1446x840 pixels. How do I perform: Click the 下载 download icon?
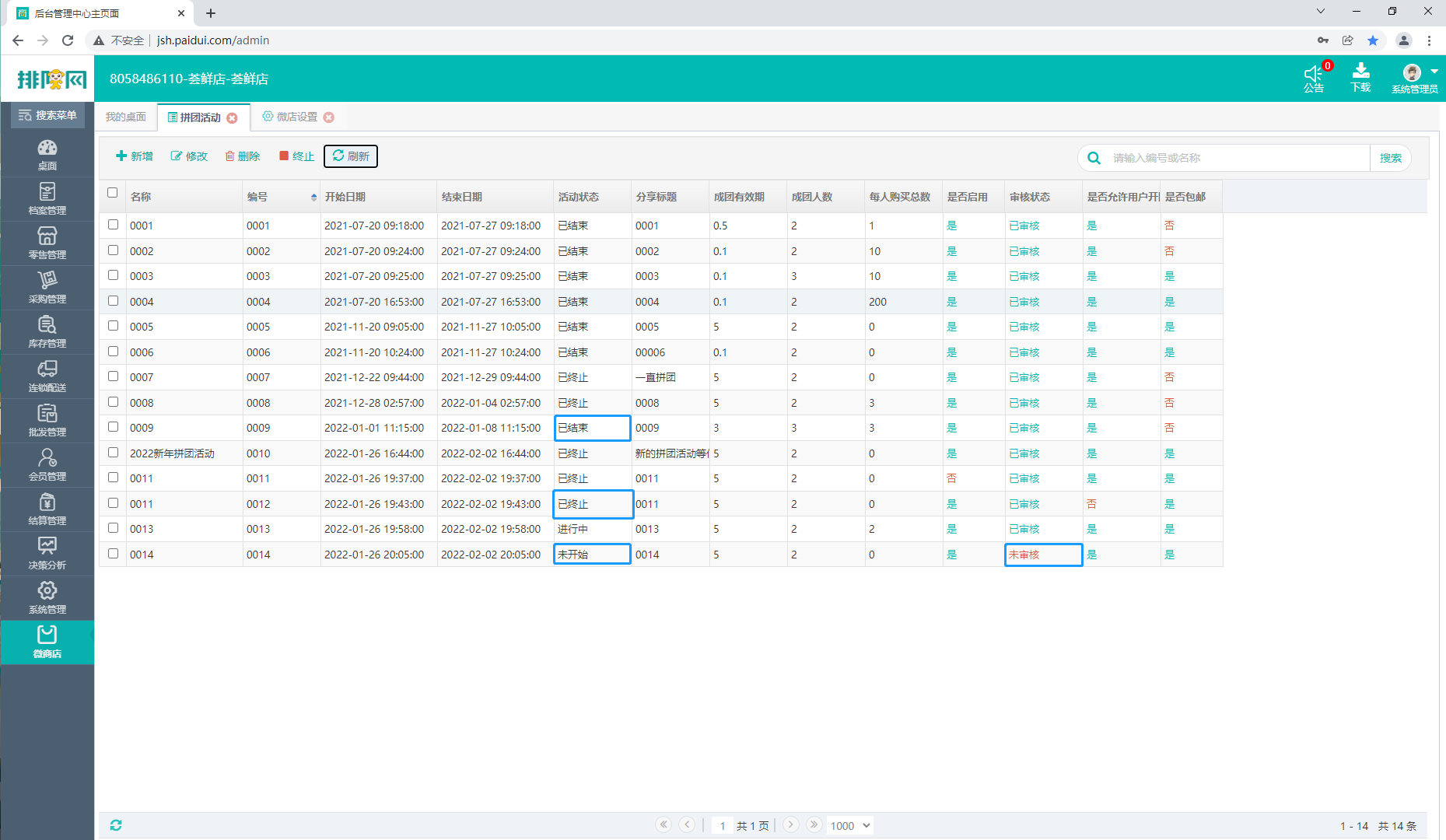click(1360, 78)
